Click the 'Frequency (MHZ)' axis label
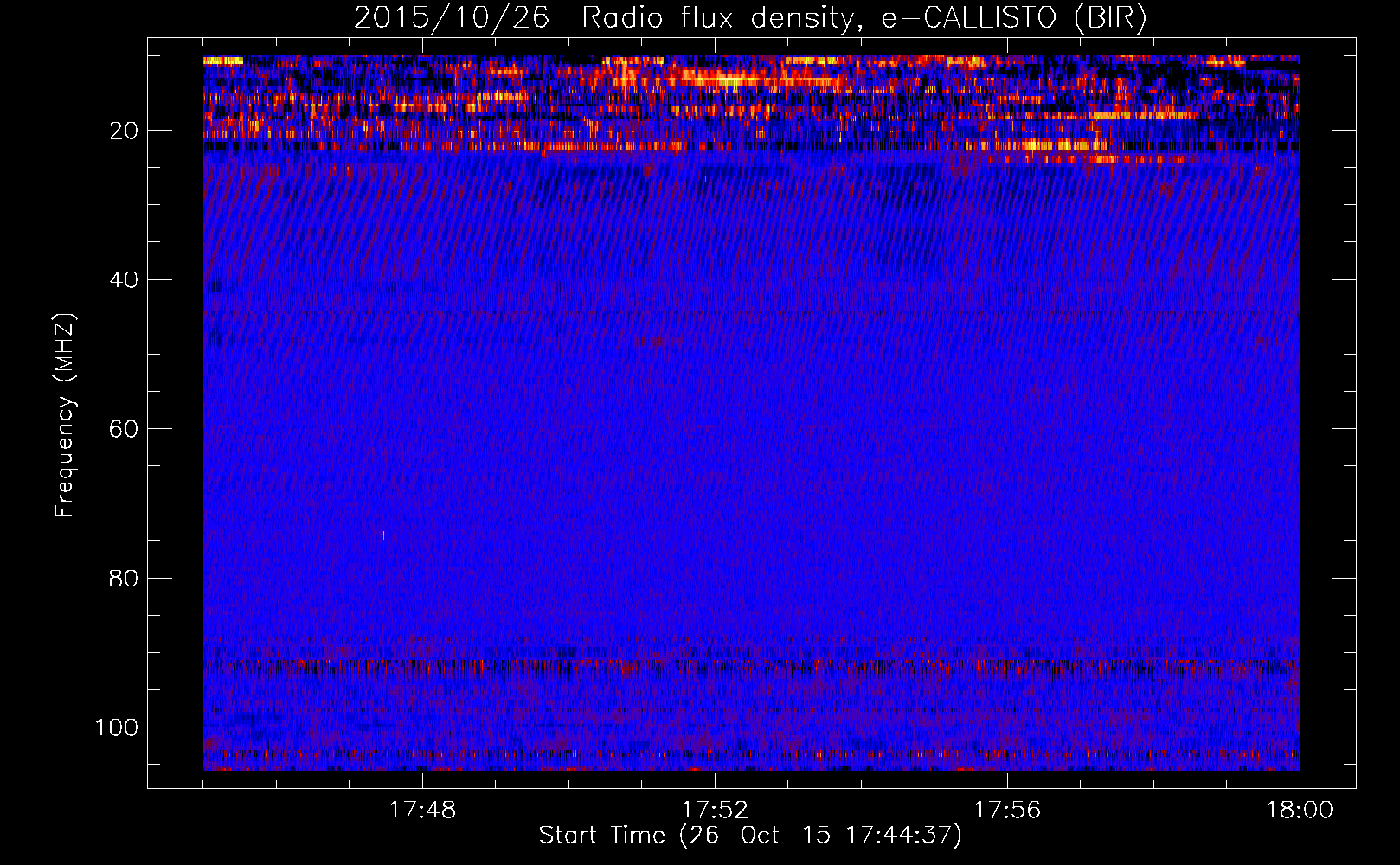The height and width of the screenshot is (865, 1400). click(x=65, y=415)
